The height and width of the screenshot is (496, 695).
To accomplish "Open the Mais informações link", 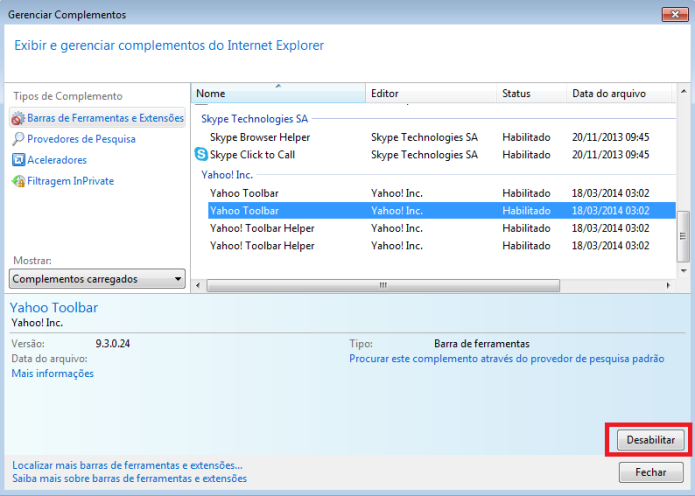I will click(x=53, y=373).
